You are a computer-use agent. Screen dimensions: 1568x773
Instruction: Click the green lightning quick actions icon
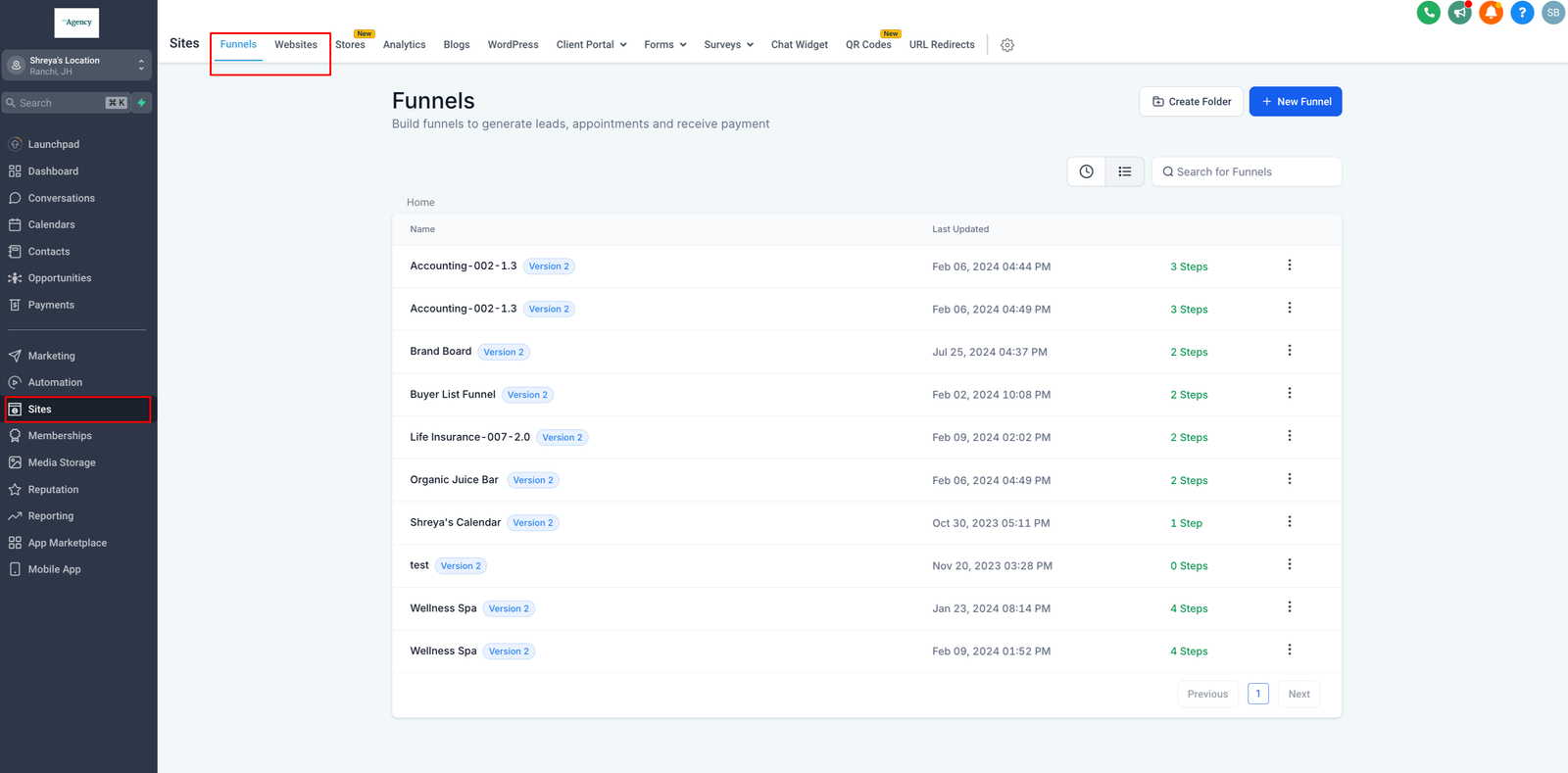pyautogui.click(x=142, y=103)
